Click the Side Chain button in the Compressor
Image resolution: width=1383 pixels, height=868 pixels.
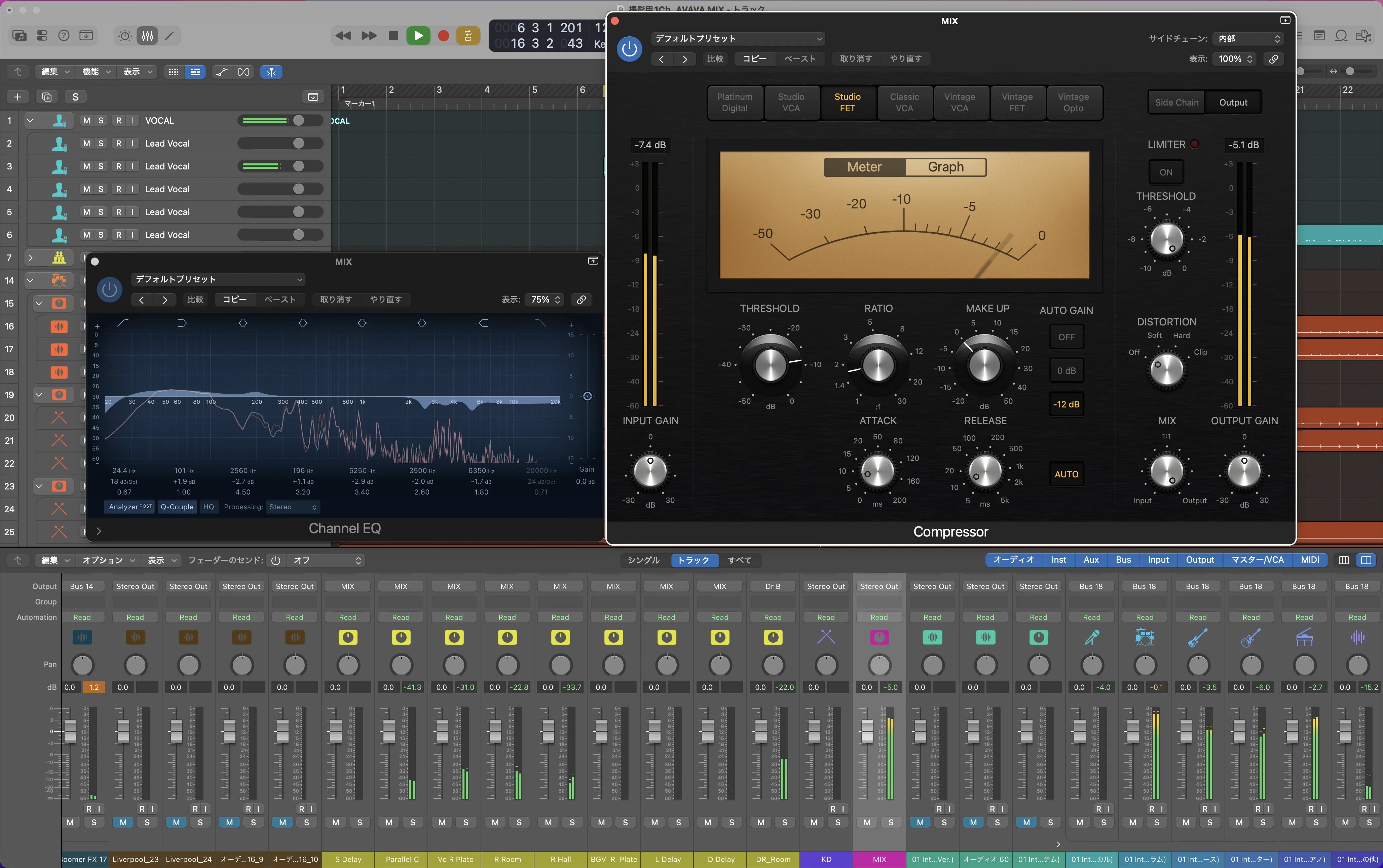click(1176, 102)
